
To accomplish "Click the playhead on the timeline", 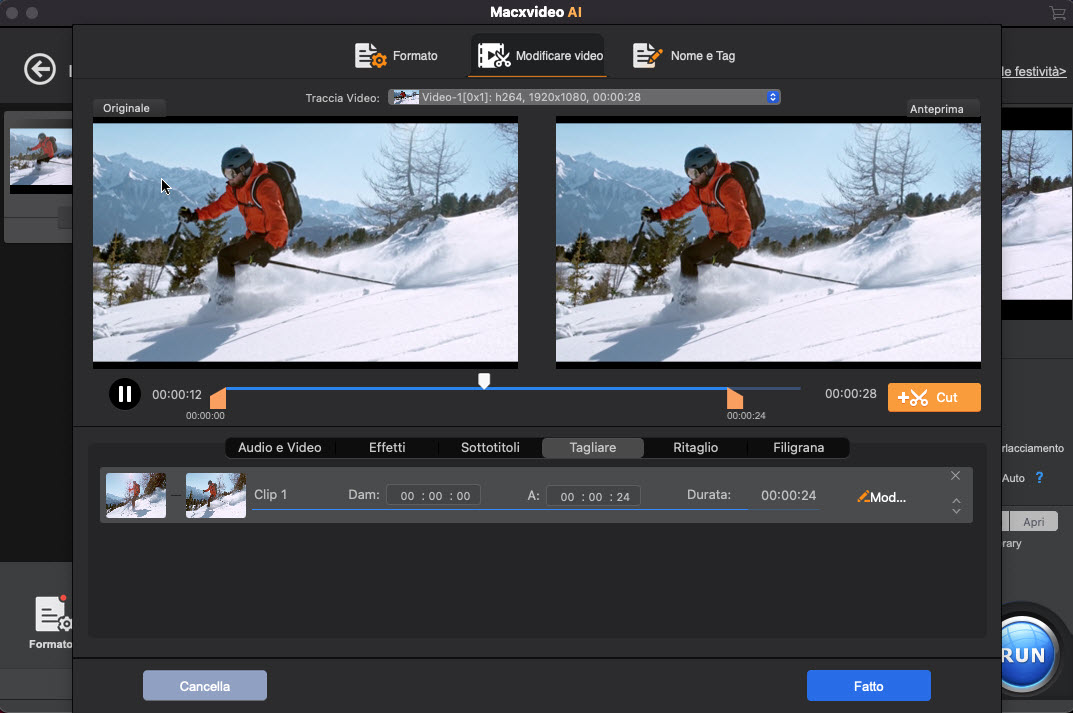I will click(484, 381).
